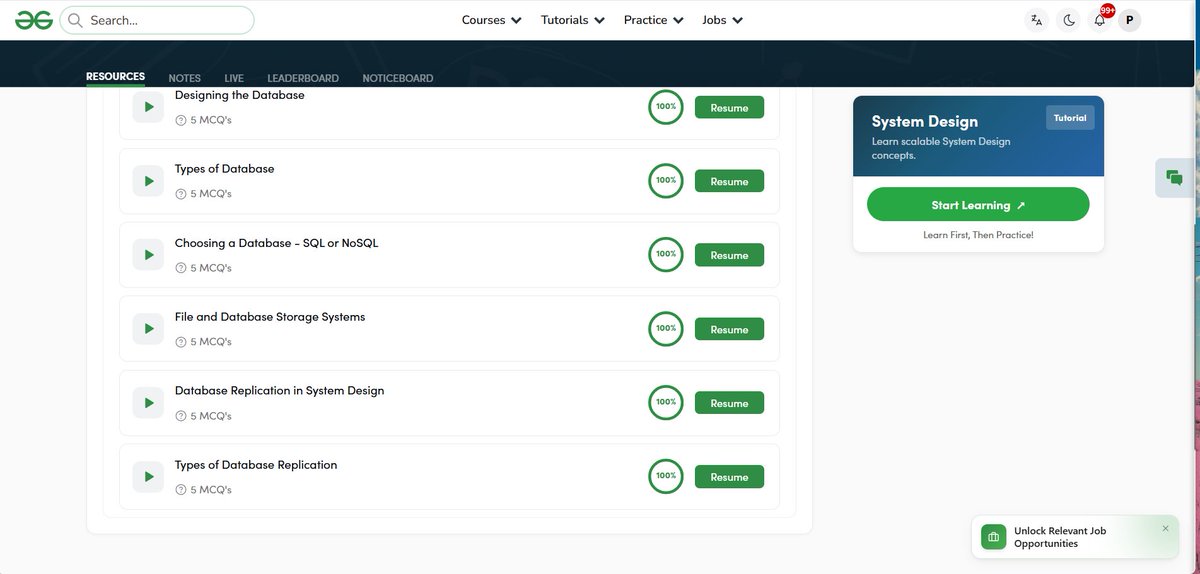Open Types of Database Replication title
This screenshot has height=574, width=1200.
(256, 465)
